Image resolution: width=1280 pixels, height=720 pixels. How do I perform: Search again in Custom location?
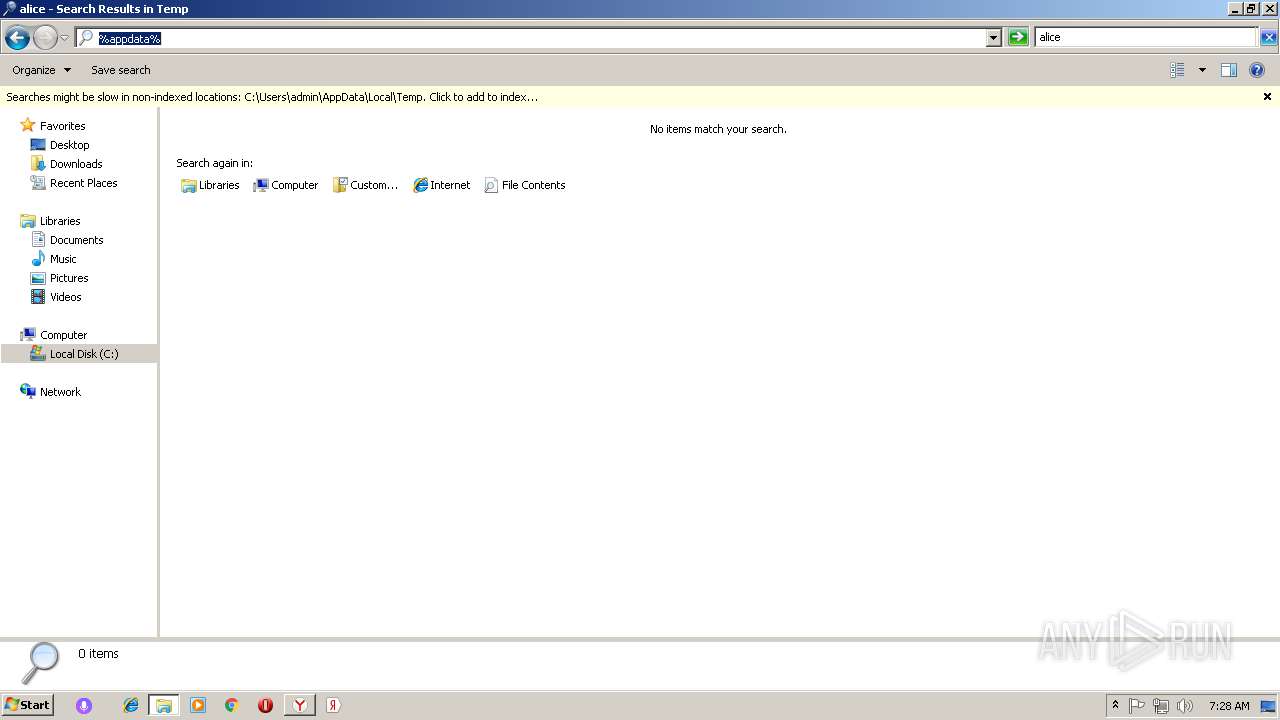[366, 185]
